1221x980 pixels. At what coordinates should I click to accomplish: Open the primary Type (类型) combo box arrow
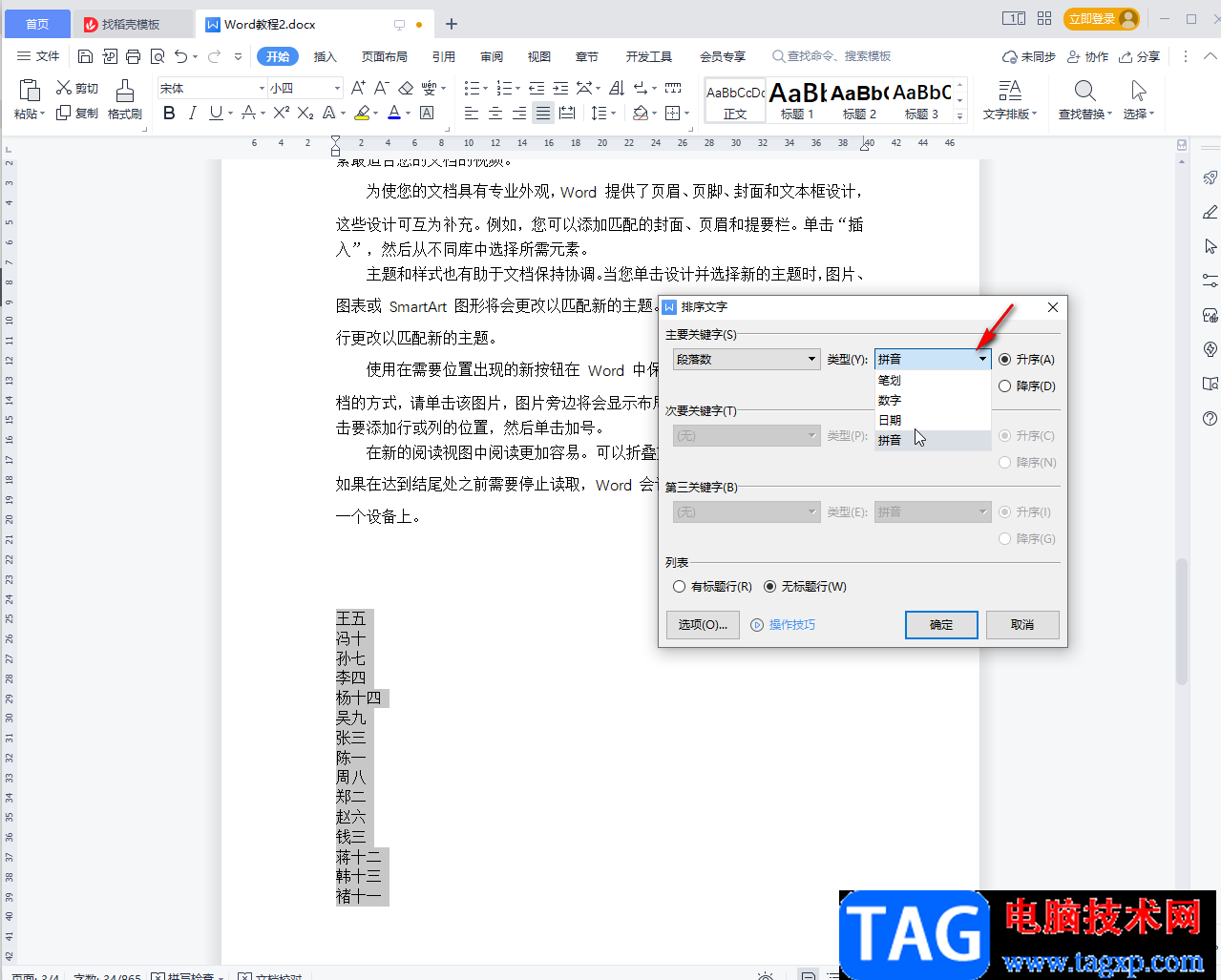click(981, 360)
